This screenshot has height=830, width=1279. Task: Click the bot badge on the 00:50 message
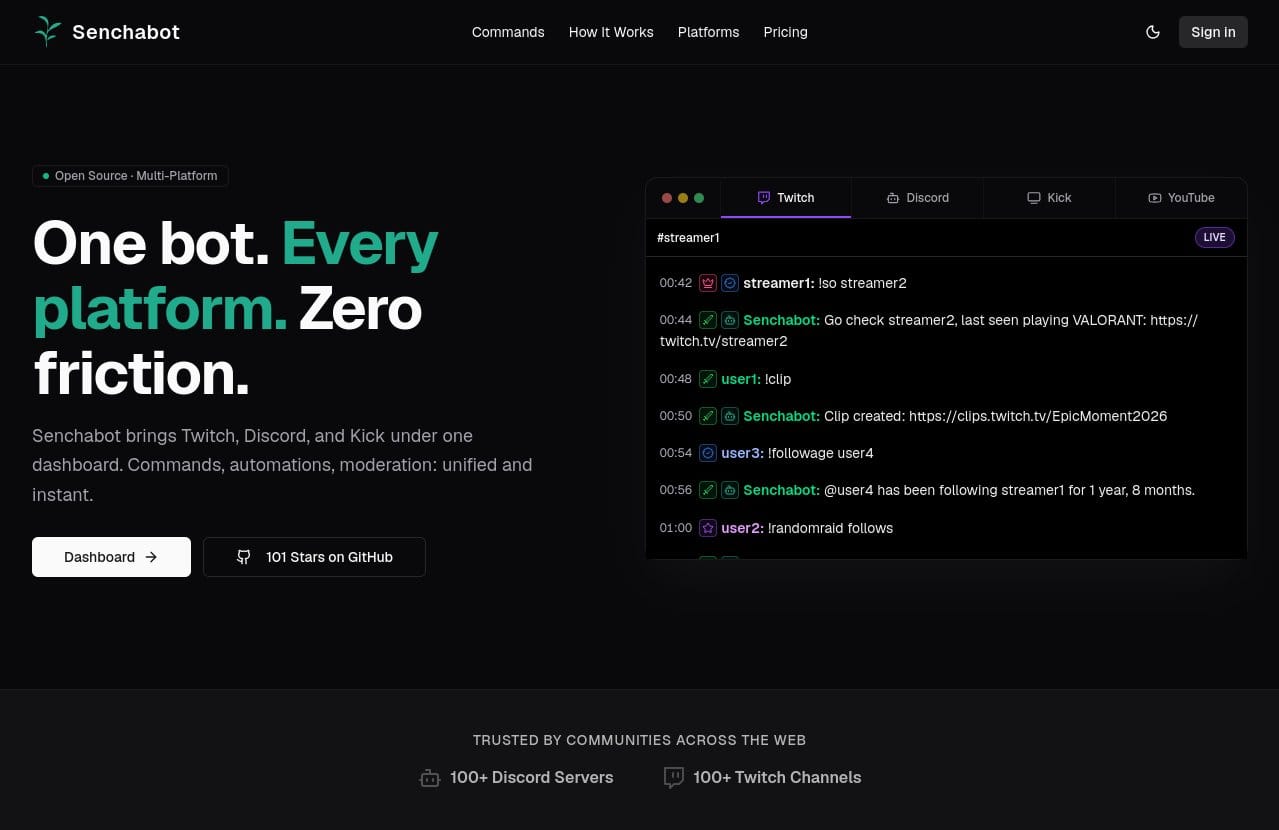pyautogui.click(x=730, y=416)
